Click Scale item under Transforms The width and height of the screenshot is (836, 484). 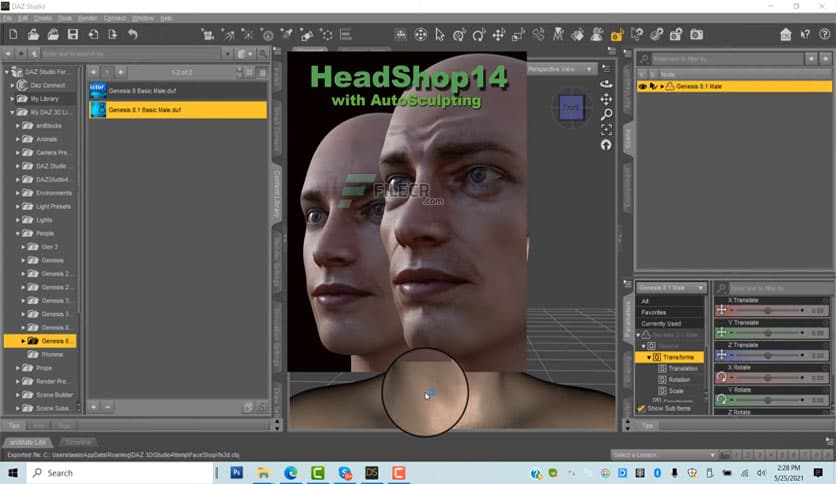(676, 391)
